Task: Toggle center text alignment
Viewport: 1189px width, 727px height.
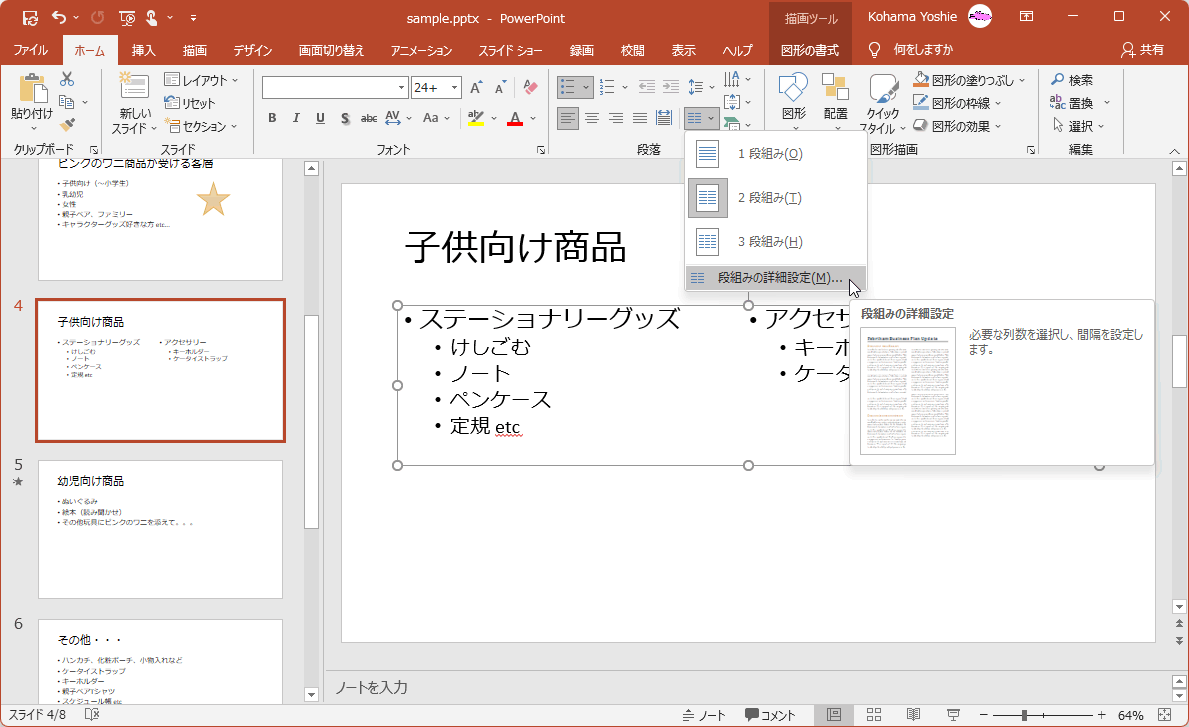Action: [x=592, y=118]
